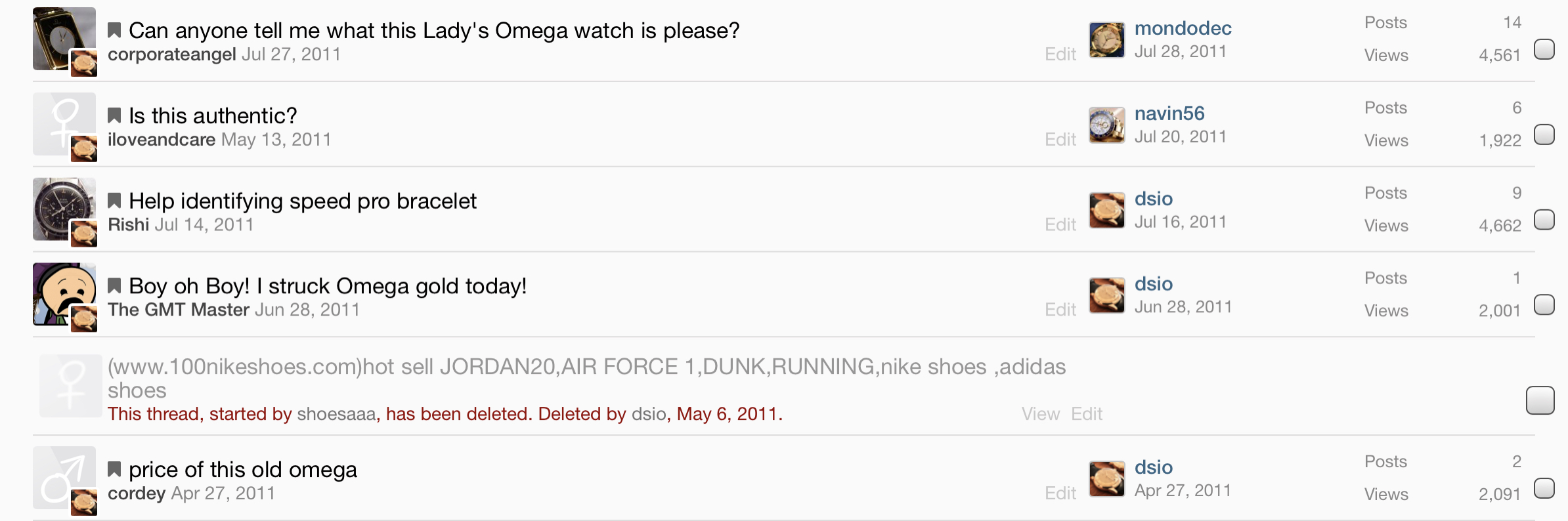The image size is (1568, 521).
Task: Click corporateangel's gold watch thread avatar
Action: pos(64,39)
